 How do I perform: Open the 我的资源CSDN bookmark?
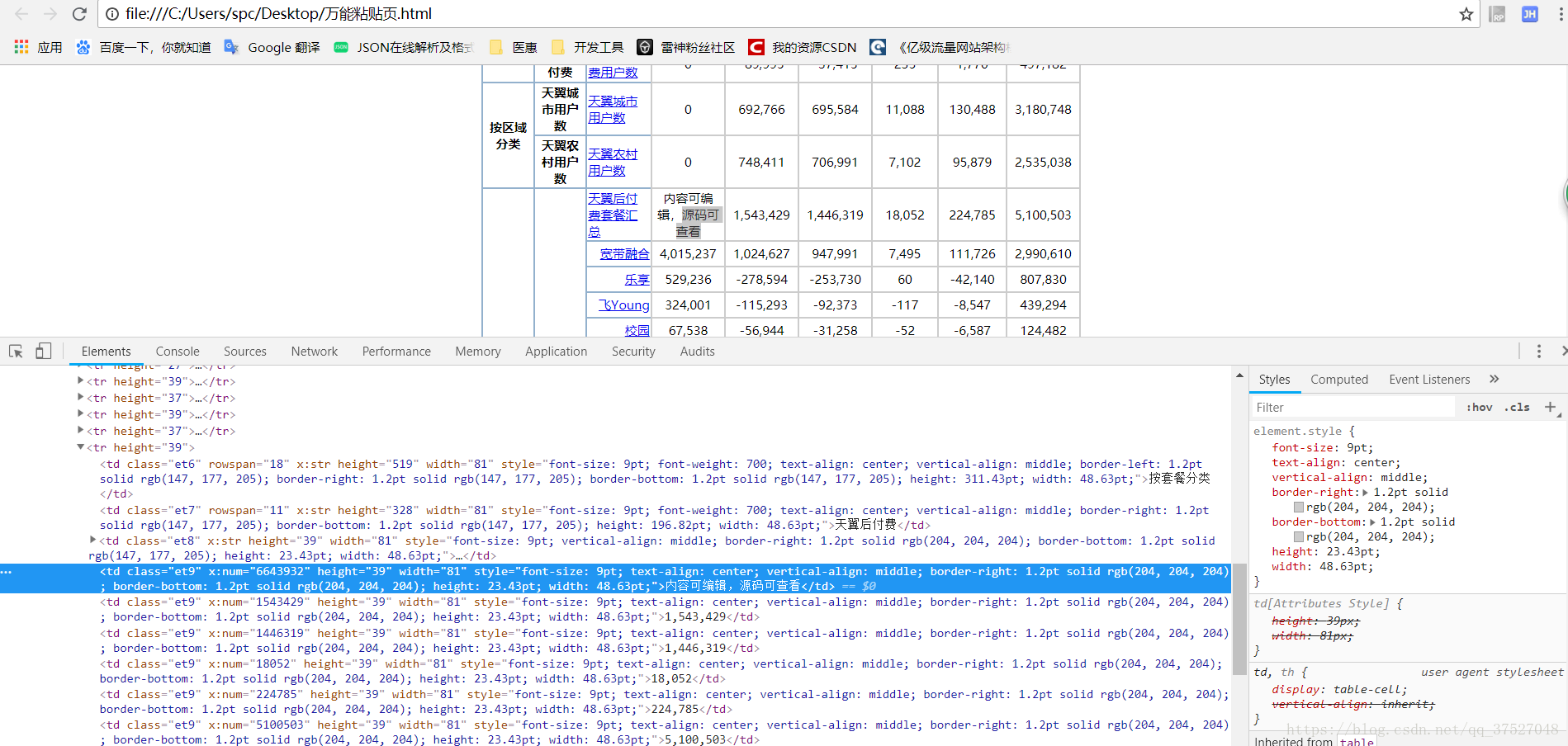pos(803,47)
